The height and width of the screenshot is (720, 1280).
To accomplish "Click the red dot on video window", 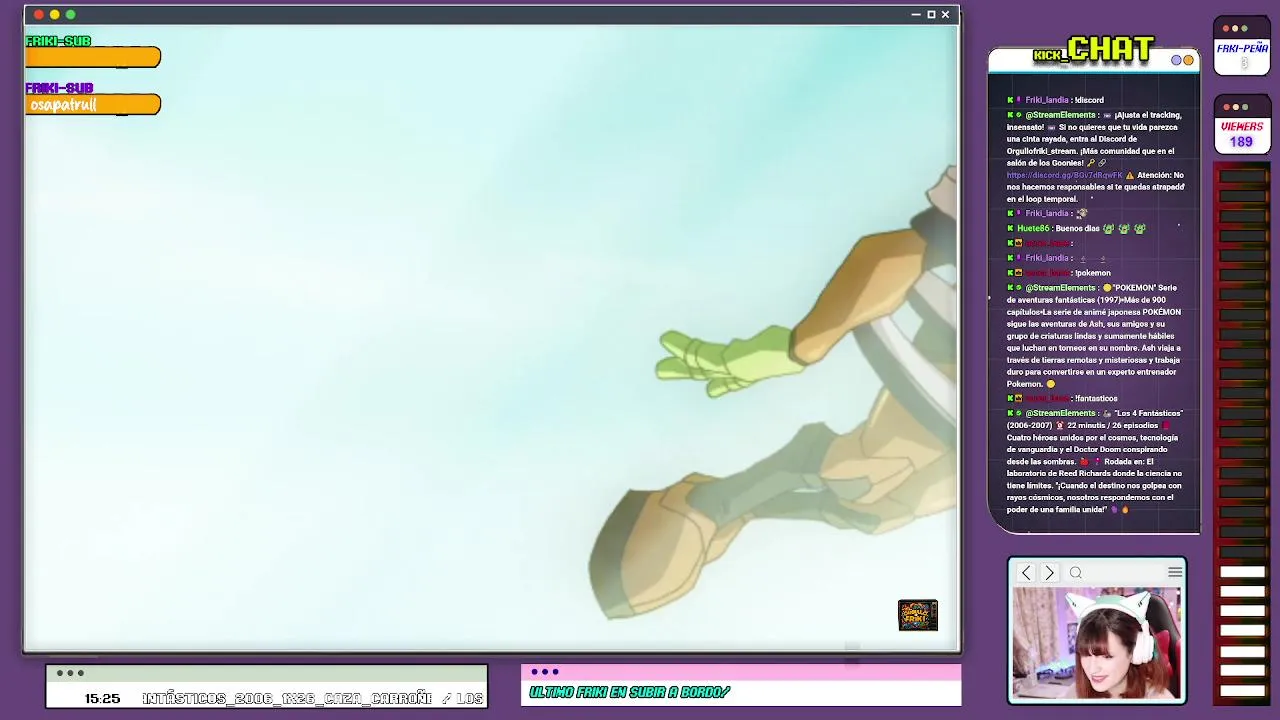I will point(38,14).
